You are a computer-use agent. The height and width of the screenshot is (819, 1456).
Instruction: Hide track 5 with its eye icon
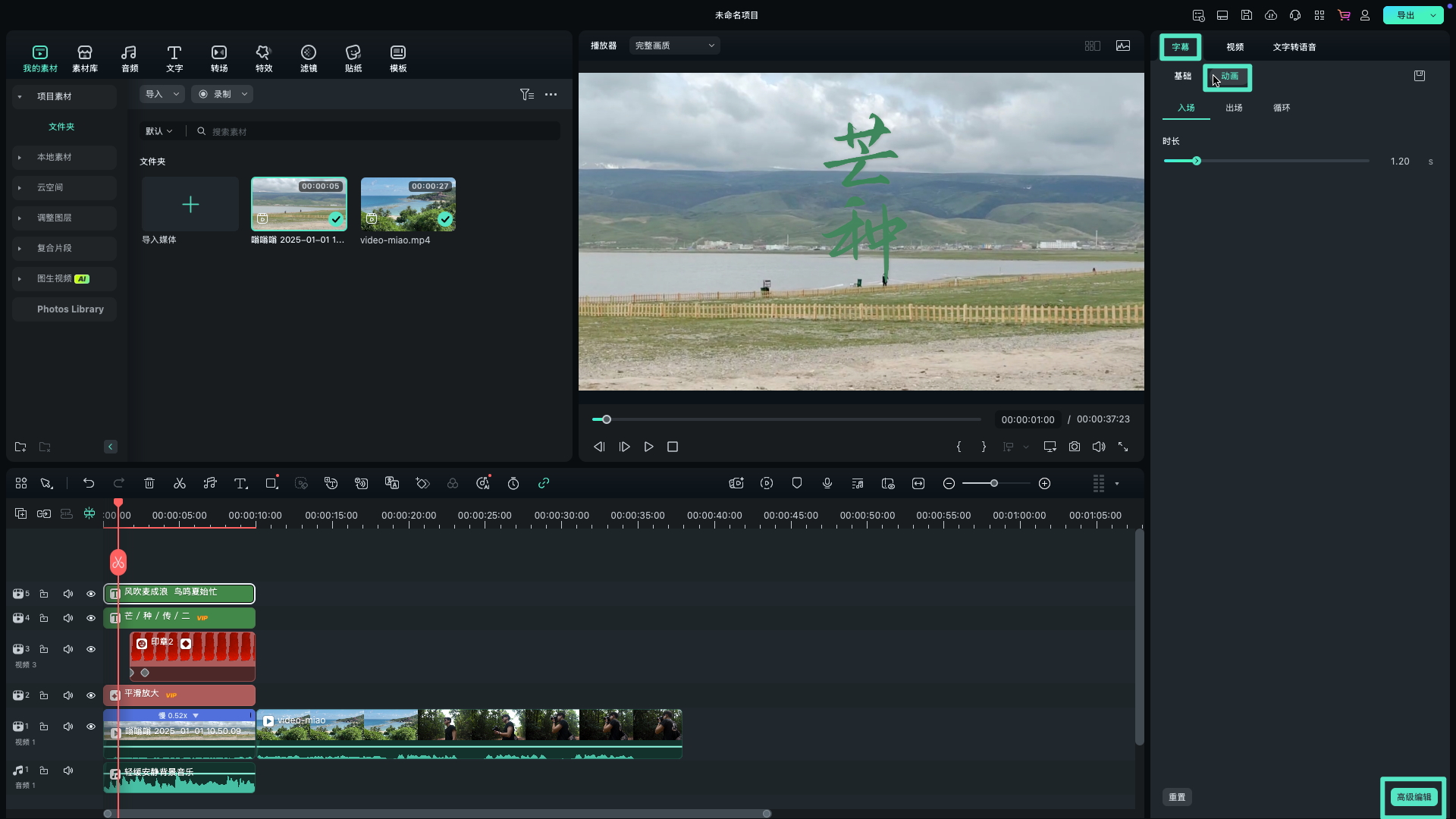coord(91,594)
